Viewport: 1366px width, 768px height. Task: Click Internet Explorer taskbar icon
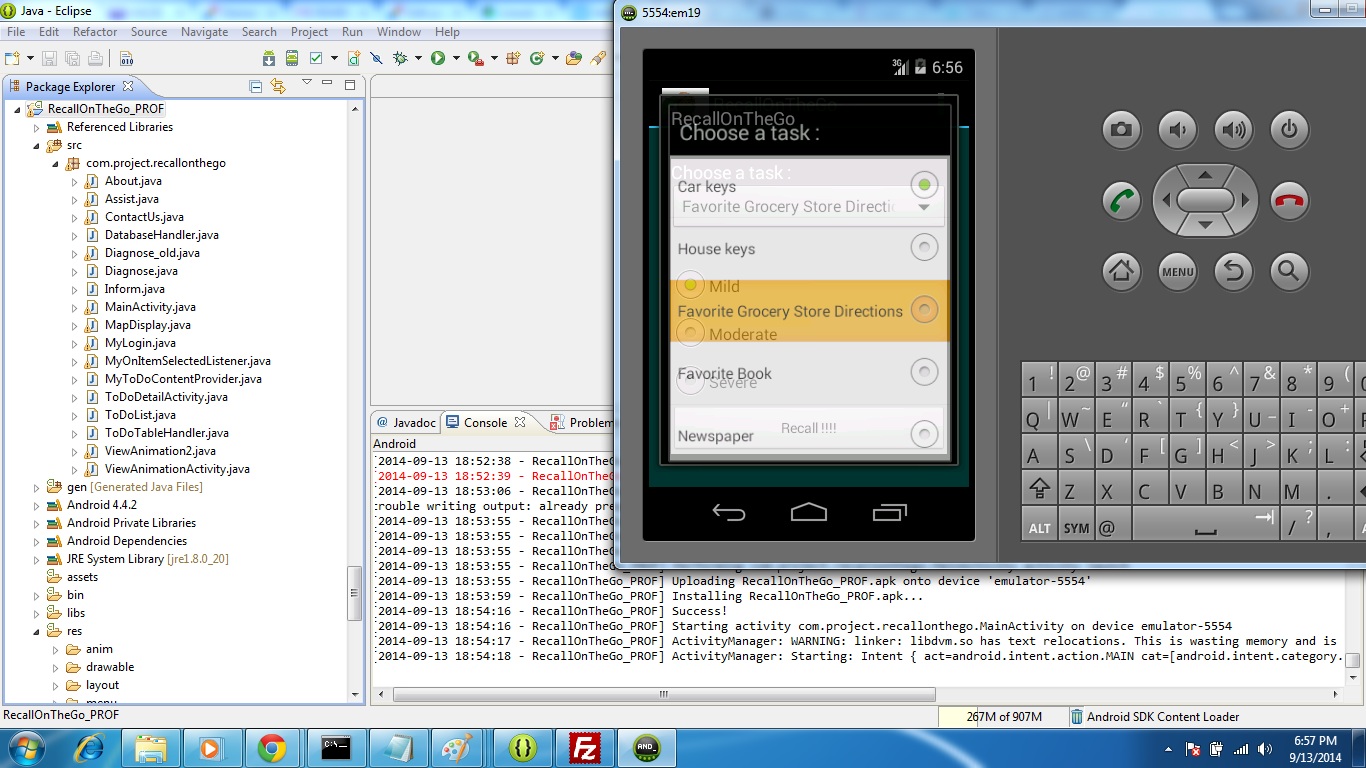(89, 748)
